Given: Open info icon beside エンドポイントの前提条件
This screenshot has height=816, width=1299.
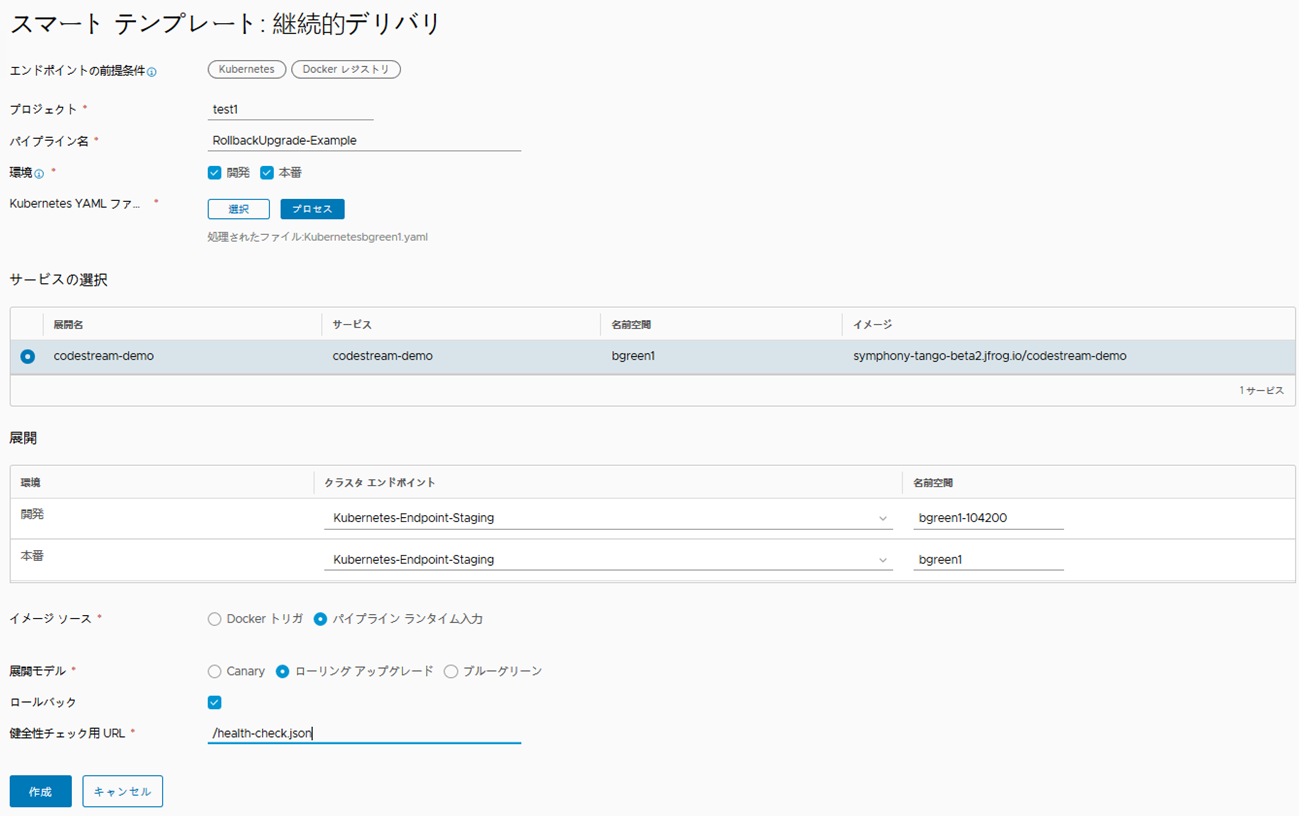Looking at the screenshot, I should [x=152, y=72].
